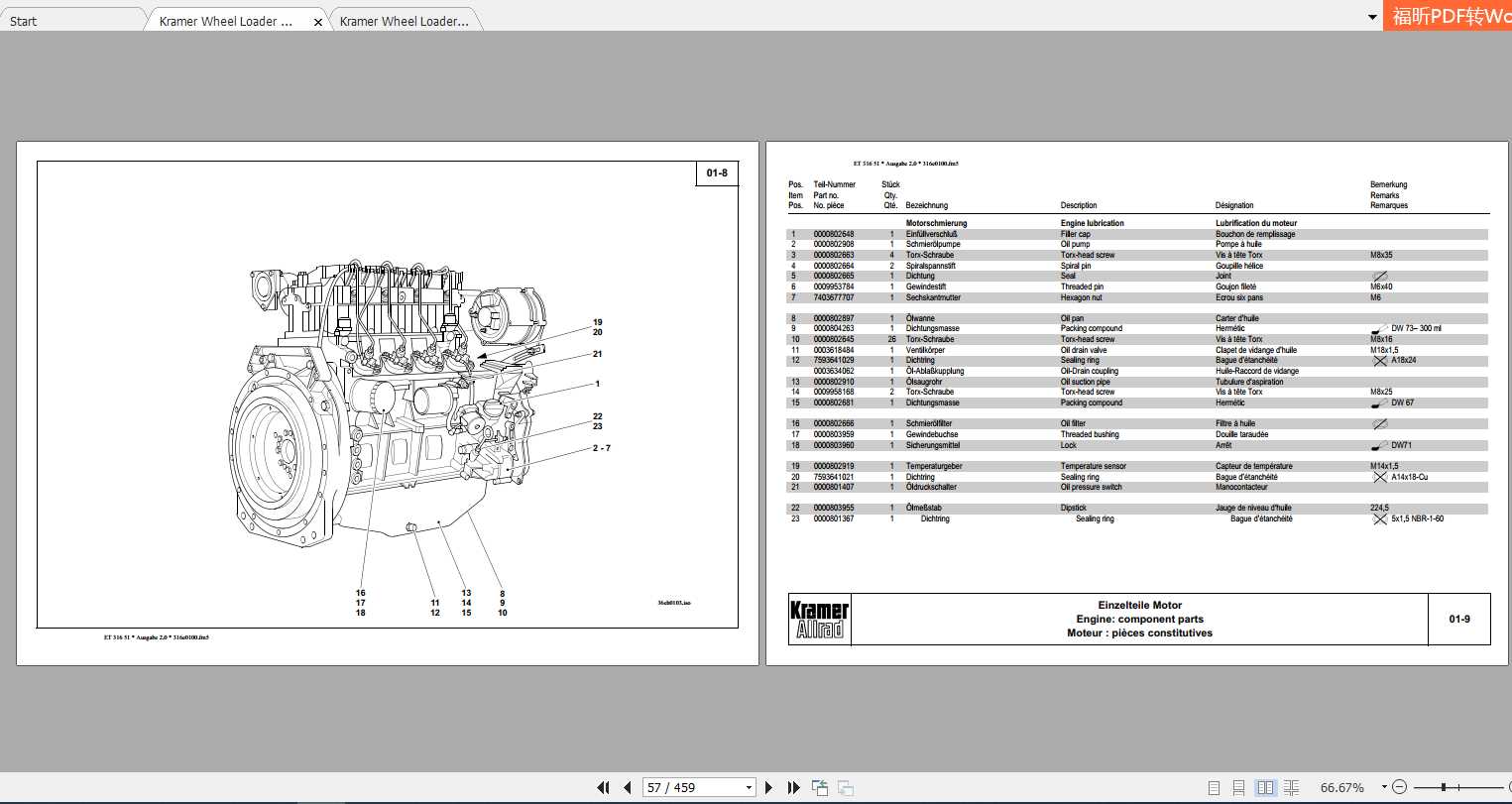1512x804 pixels.
Task: Switch to single page view
Action: pos(1215,787)
